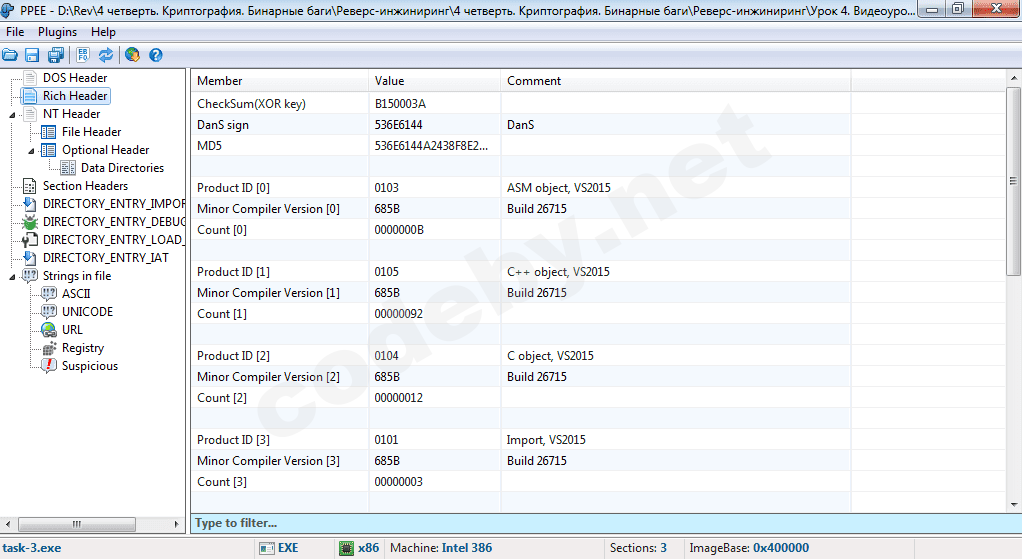Click the Save floppy disk icon

(32, 55)
